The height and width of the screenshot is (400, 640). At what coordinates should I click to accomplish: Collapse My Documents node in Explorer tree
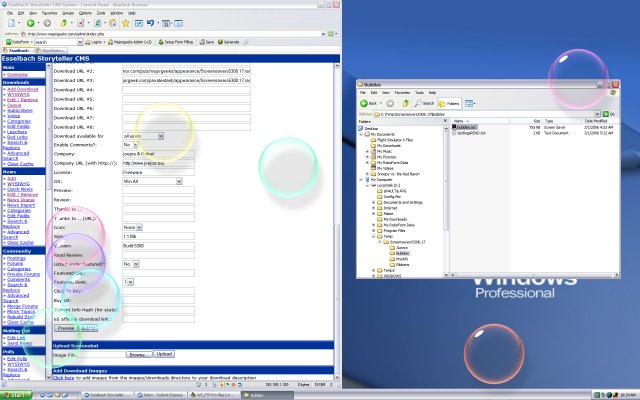click(x=361, y=134)
